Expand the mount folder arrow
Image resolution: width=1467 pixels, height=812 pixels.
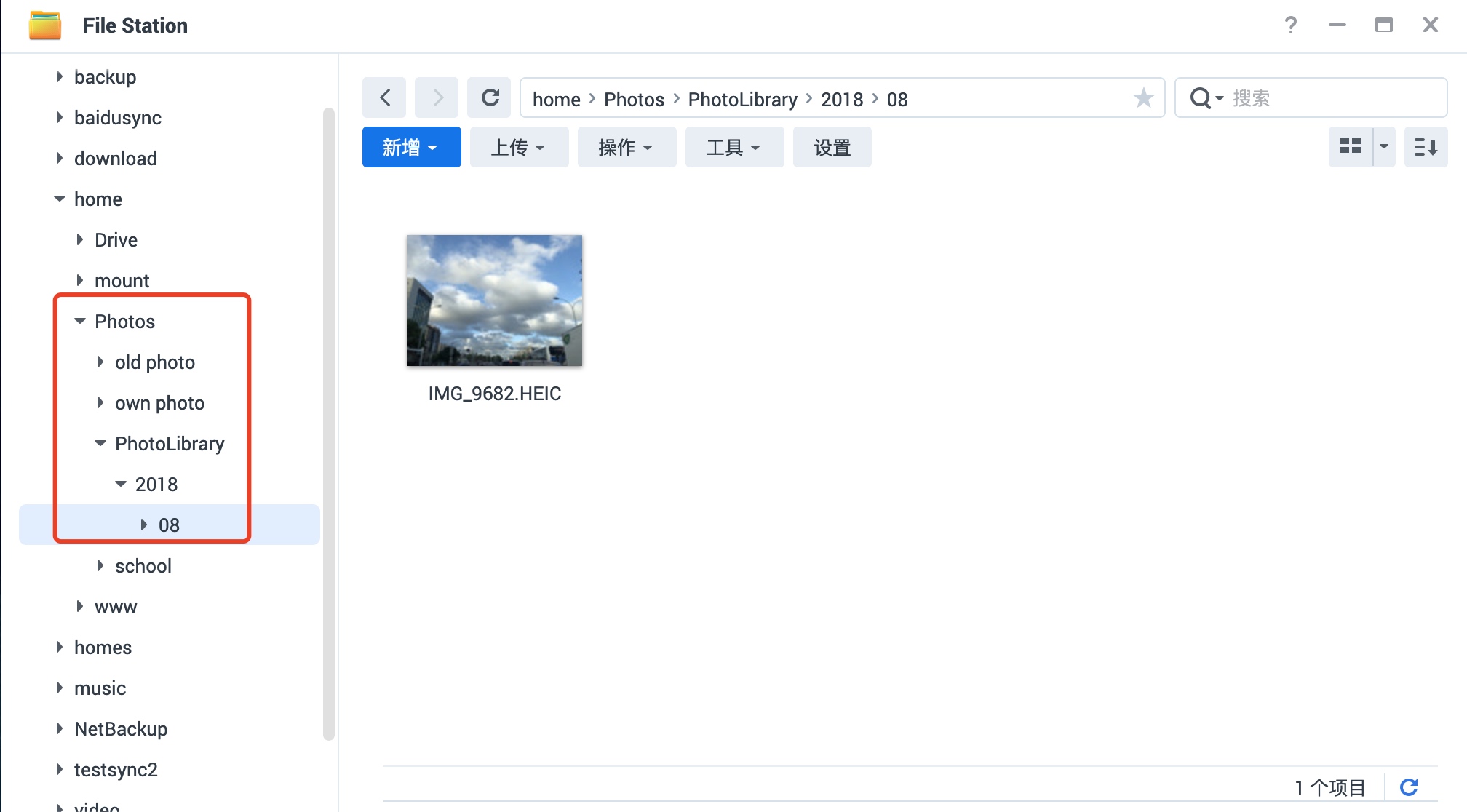tap(80, 280)
